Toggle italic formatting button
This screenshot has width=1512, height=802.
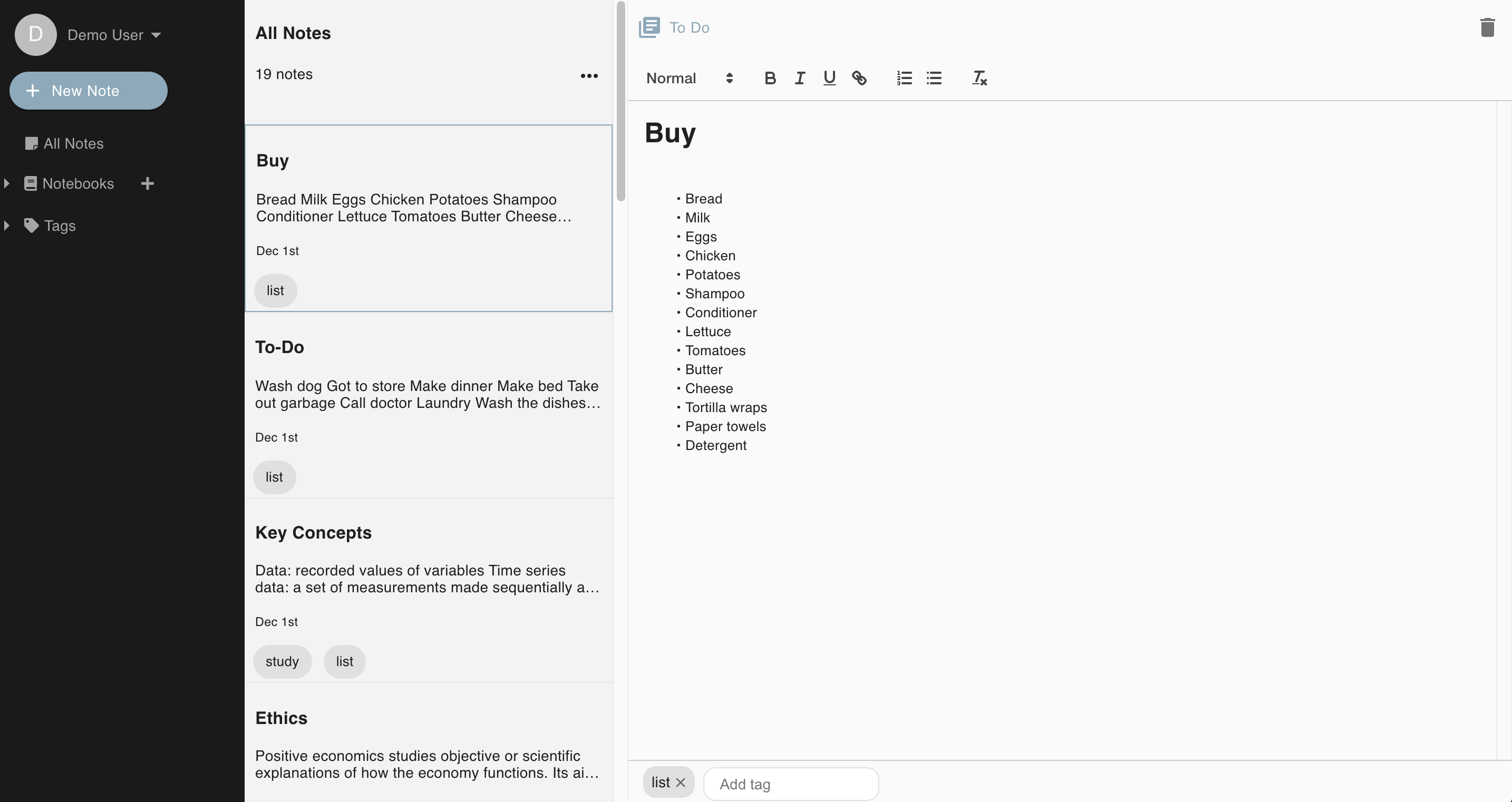799,78
